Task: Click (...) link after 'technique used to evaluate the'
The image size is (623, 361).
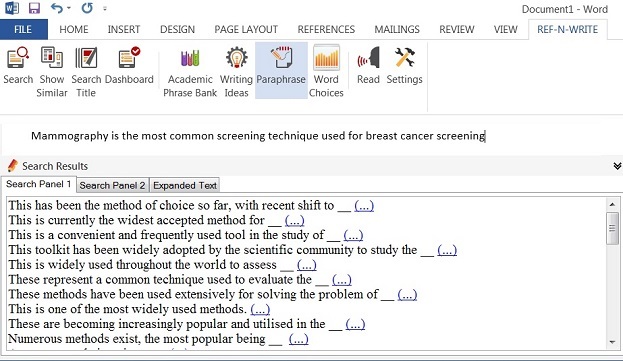Action: pyautogui.click(x=342, y=280)
